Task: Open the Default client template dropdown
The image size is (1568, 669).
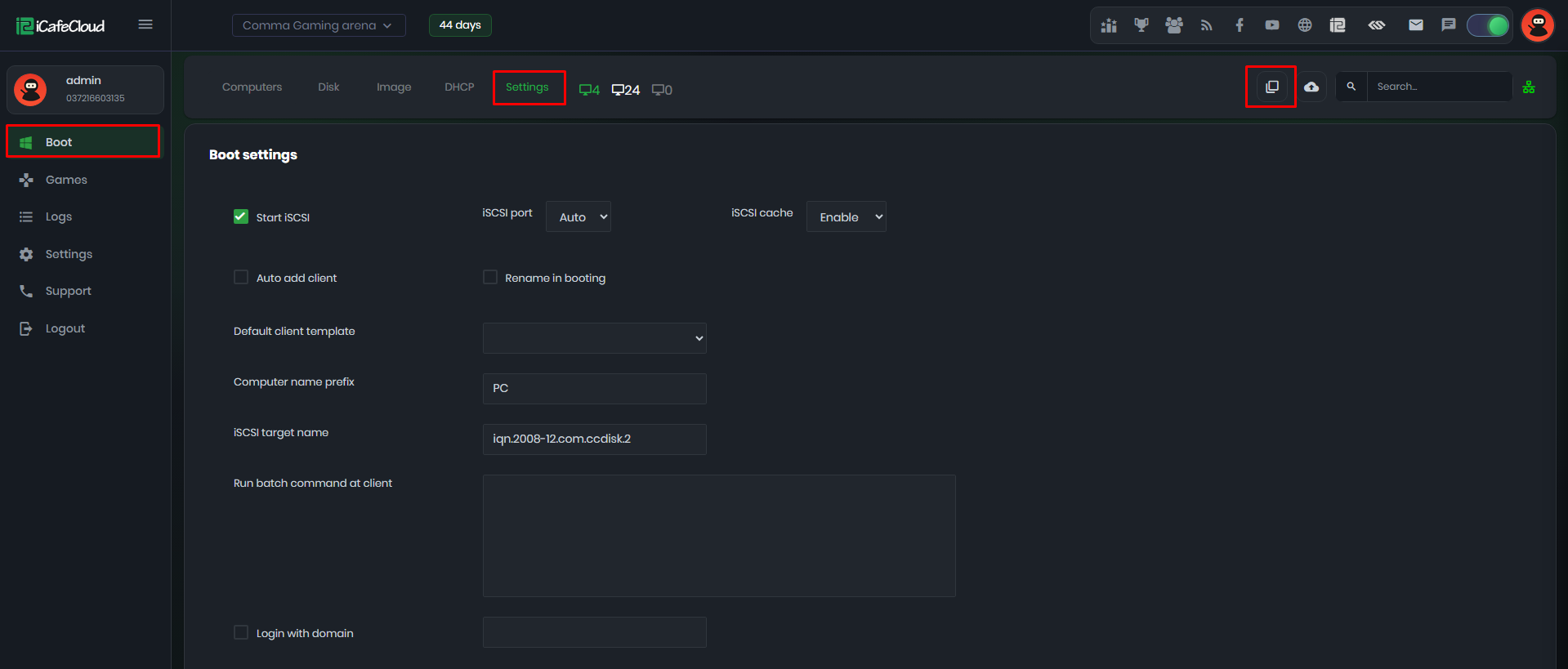Action: pos(595,338)
